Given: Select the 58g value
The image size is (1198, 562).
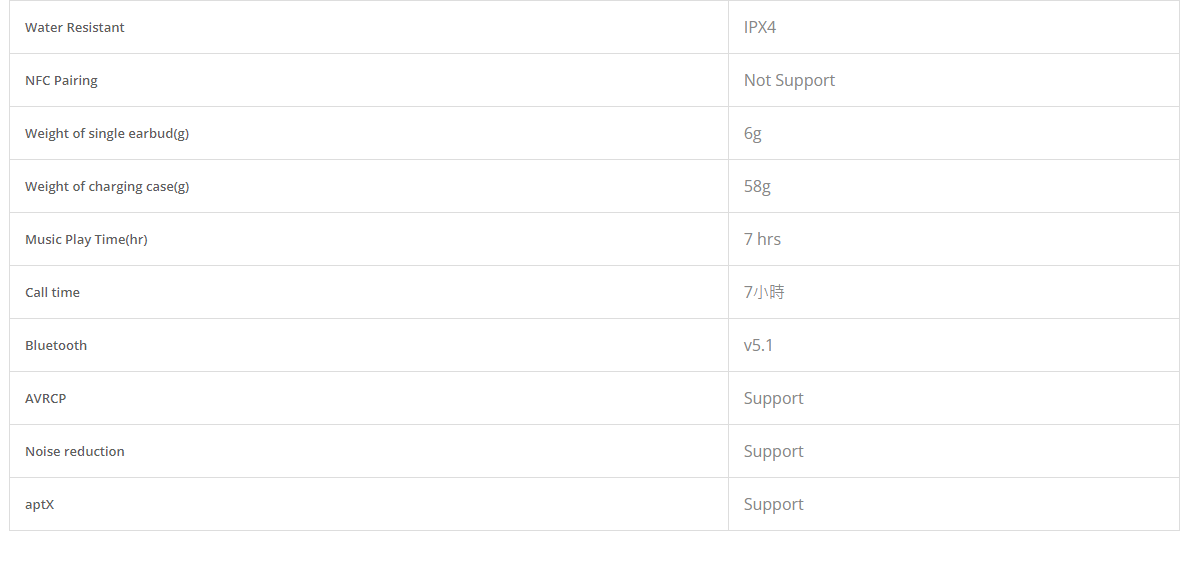Looking at the screenshot, I should 757,186.
